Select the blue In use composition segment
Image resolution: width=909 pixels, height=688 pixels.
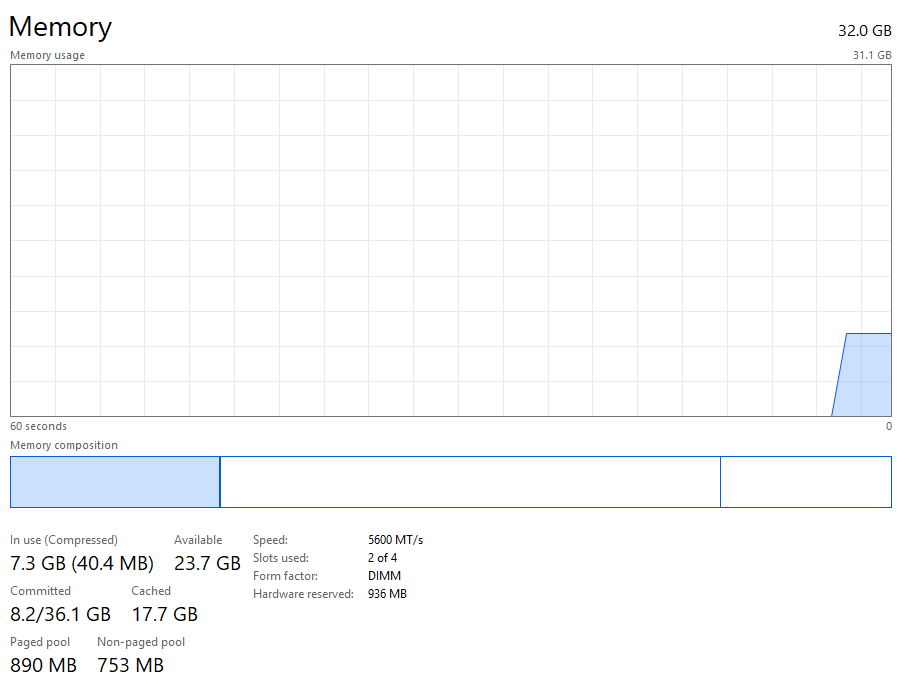114,482
